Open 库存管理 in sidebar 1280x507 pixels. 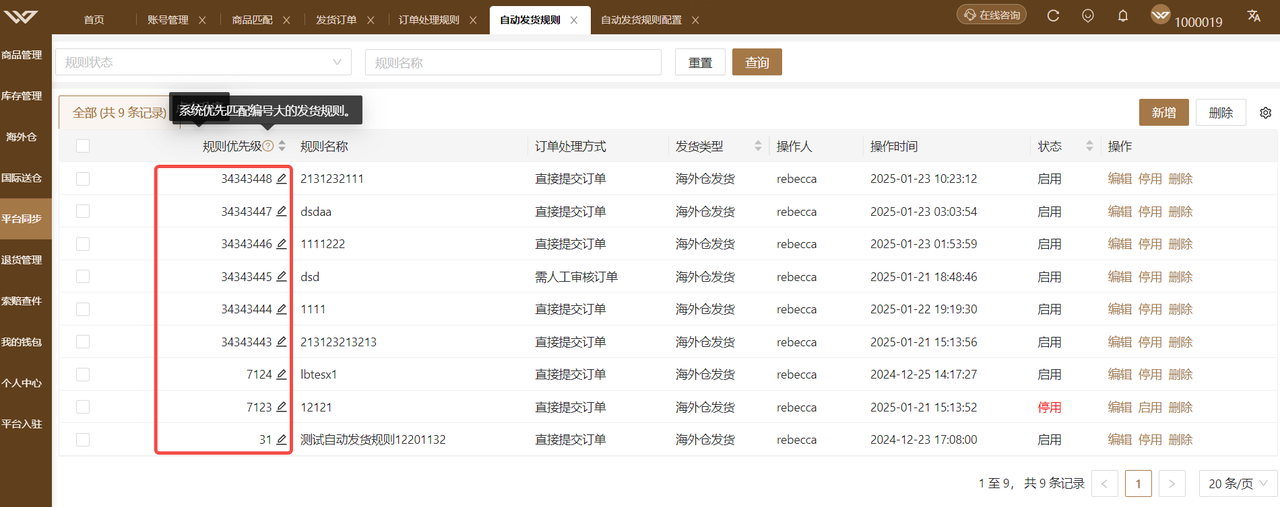coord(22,96)
